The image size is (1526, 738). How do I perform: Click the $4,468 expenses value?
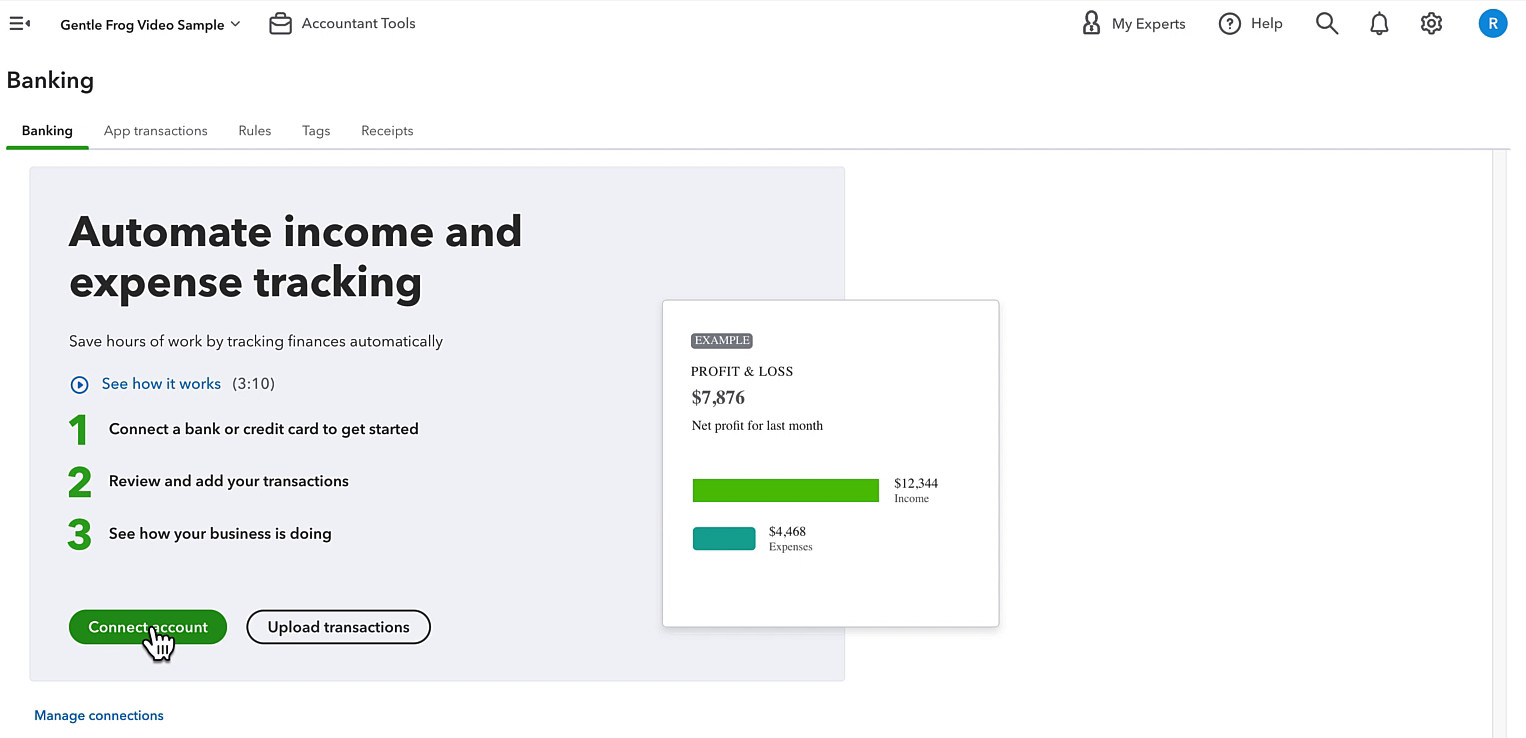coord(787,532)
